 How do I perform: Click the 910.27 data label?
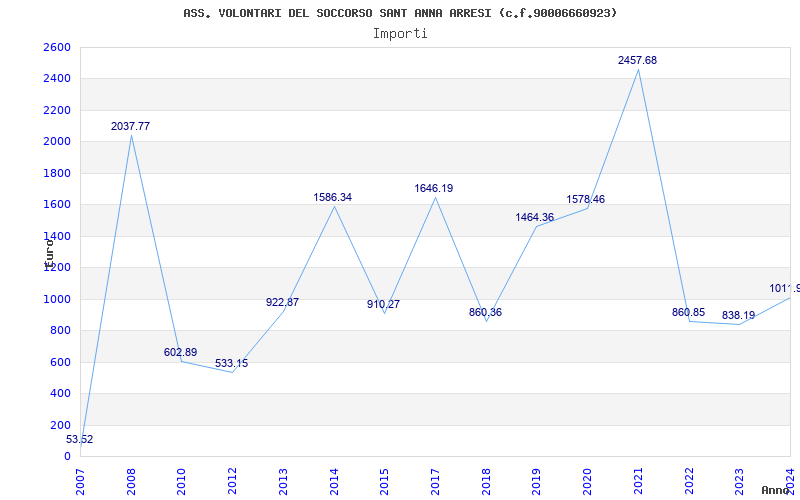tap(384, 305)
